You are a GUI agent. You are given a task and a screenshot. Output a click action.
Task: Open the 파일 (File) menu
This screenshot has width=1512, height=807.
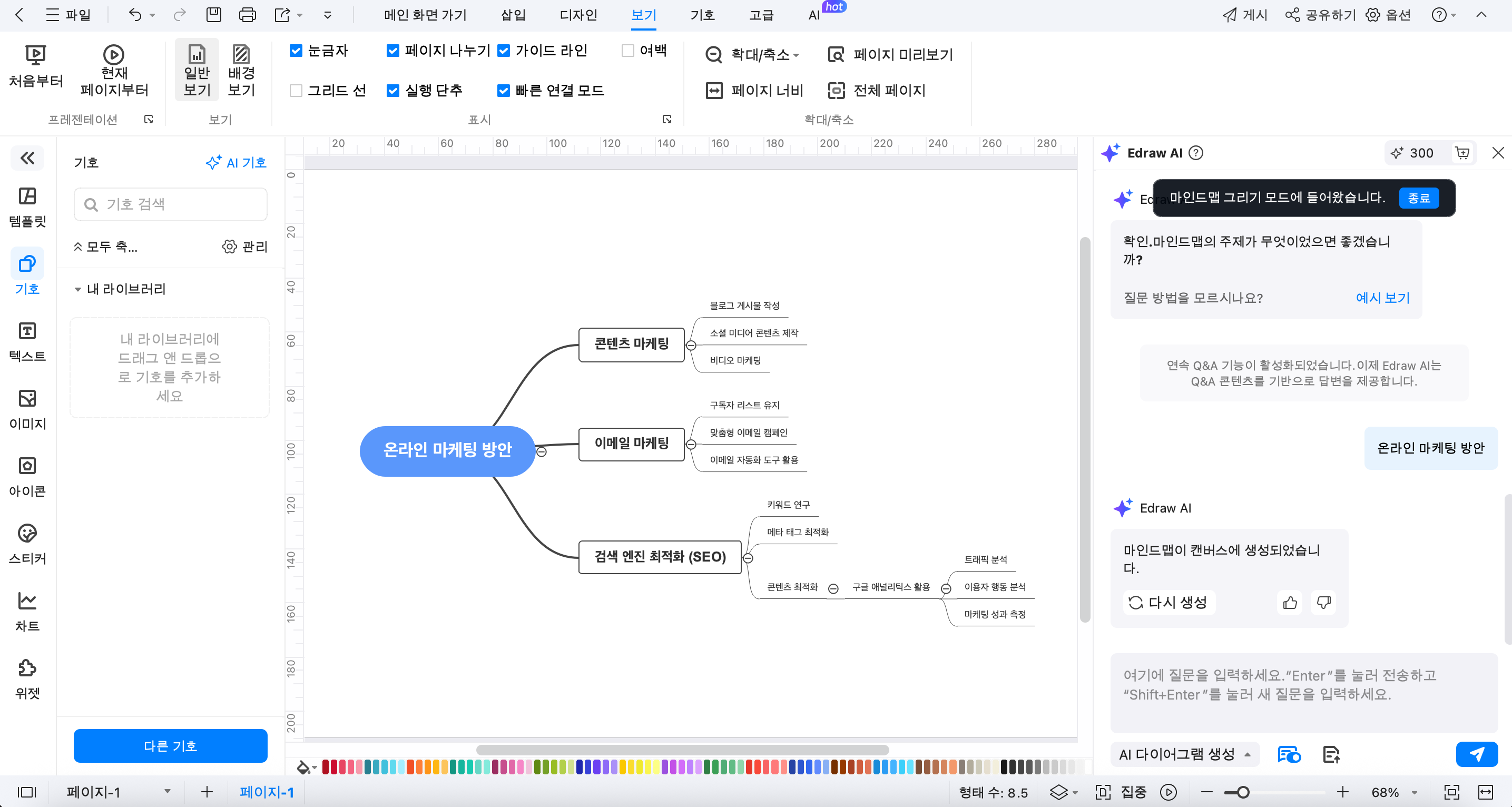(x=68, y=15)
